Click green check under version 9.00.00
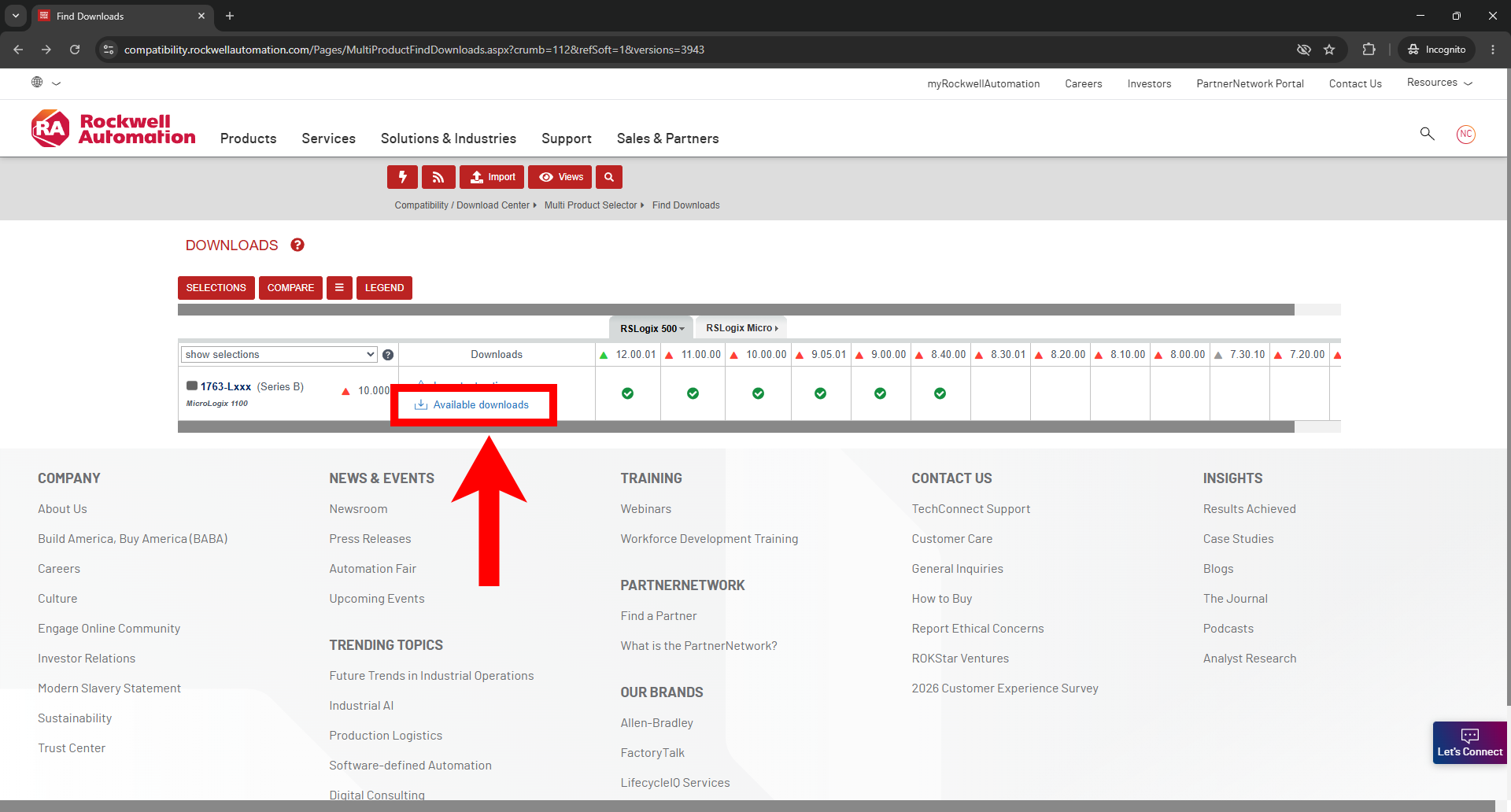This screenshot has width=1511, height=812. coord(880,393)
